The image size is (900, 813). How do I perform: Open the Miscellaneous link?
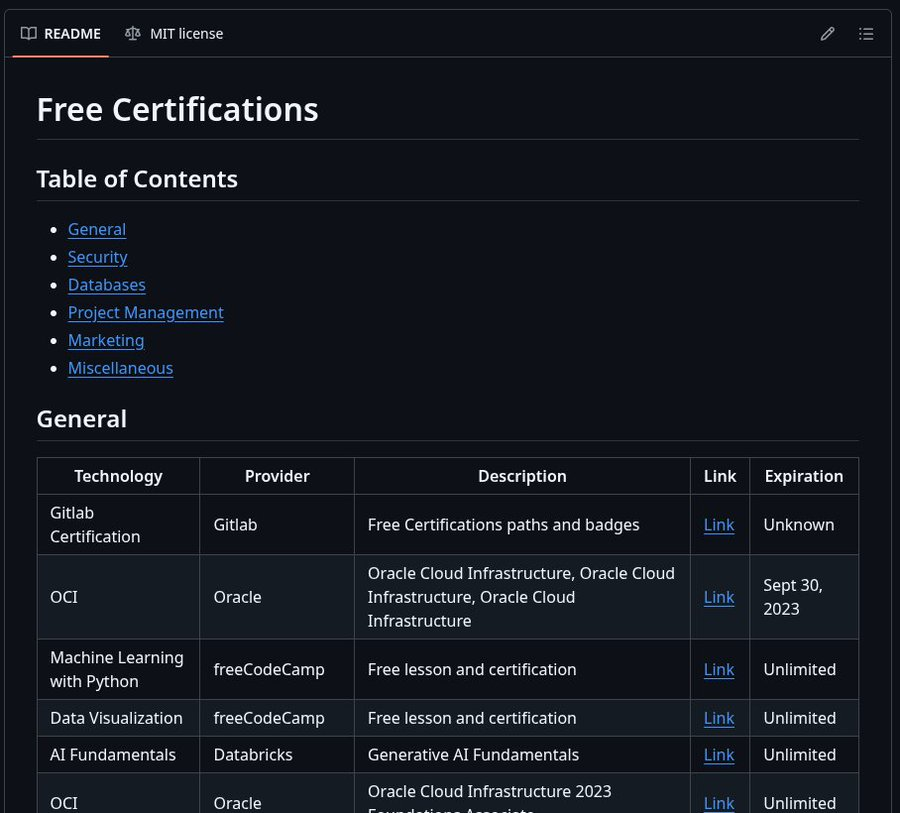tap(120, 368)
